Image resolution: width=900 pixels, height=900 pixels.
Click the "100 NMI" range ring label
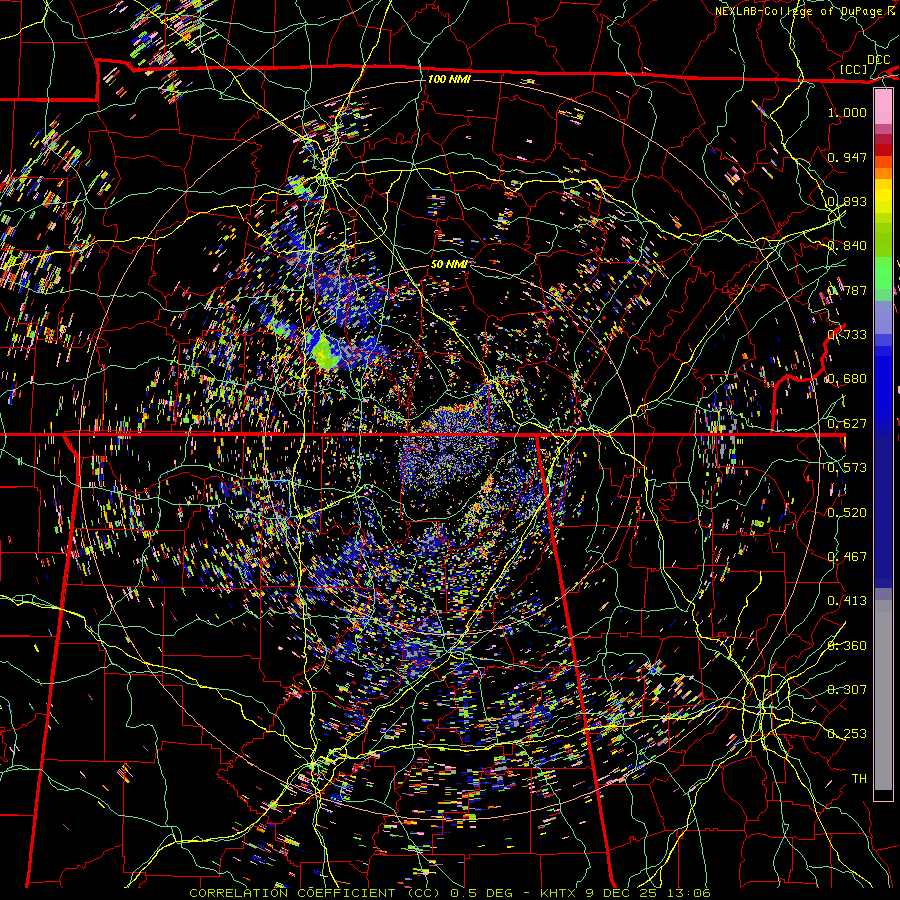point(449,79)
